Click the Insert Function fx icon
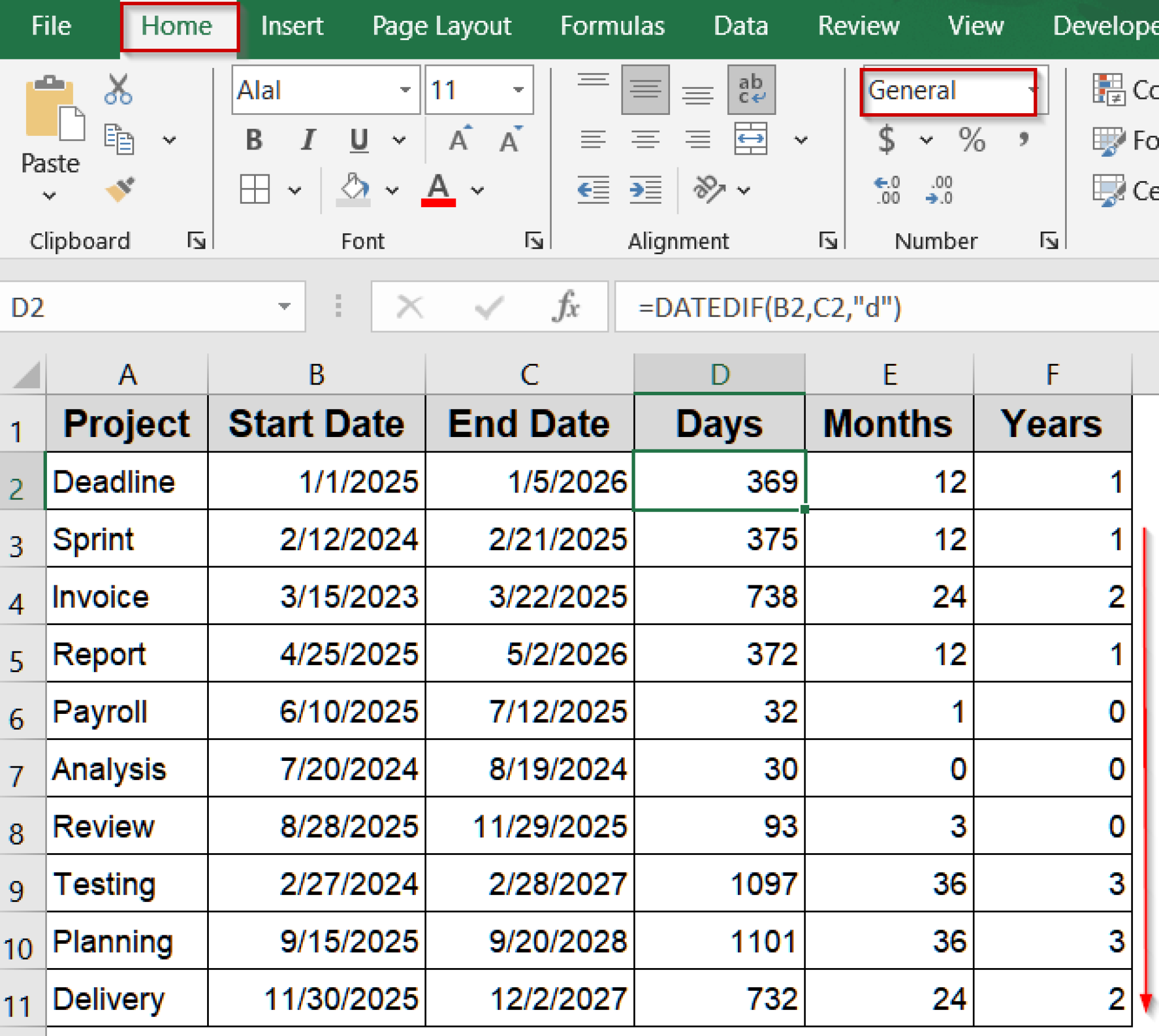 coord(565,307)
